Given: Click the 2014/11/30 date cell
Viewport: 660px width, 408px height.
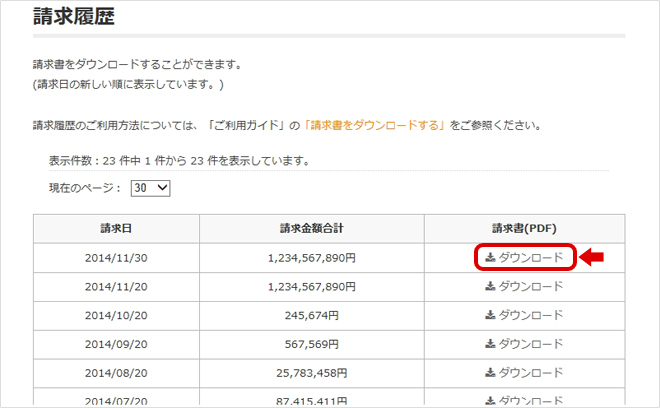Looking at the screenshot, I should click(x=116, y=258).
